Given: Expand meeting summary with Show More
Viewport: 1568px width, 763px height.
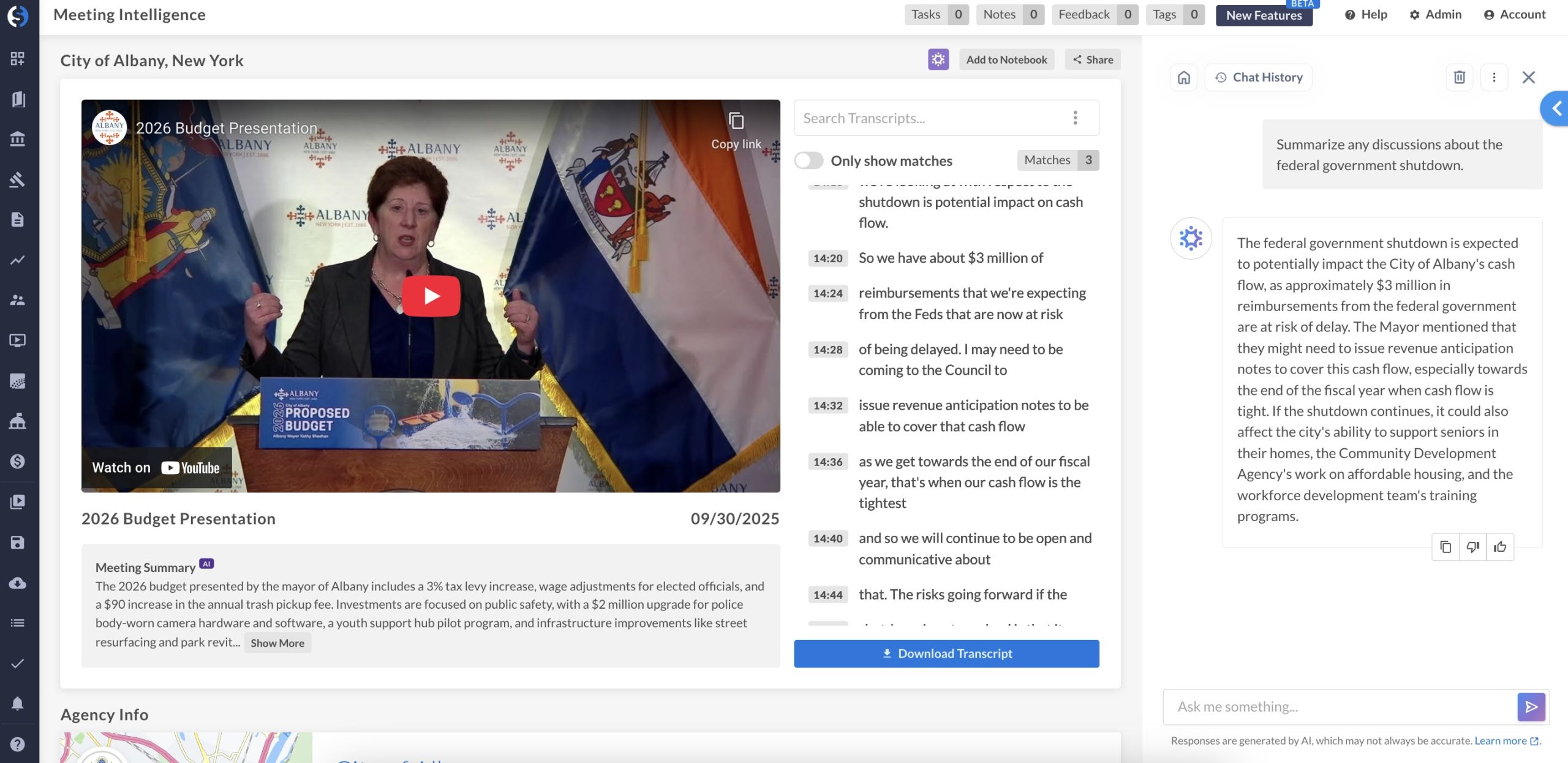Looking at the screenshot, I should (277, 643).
